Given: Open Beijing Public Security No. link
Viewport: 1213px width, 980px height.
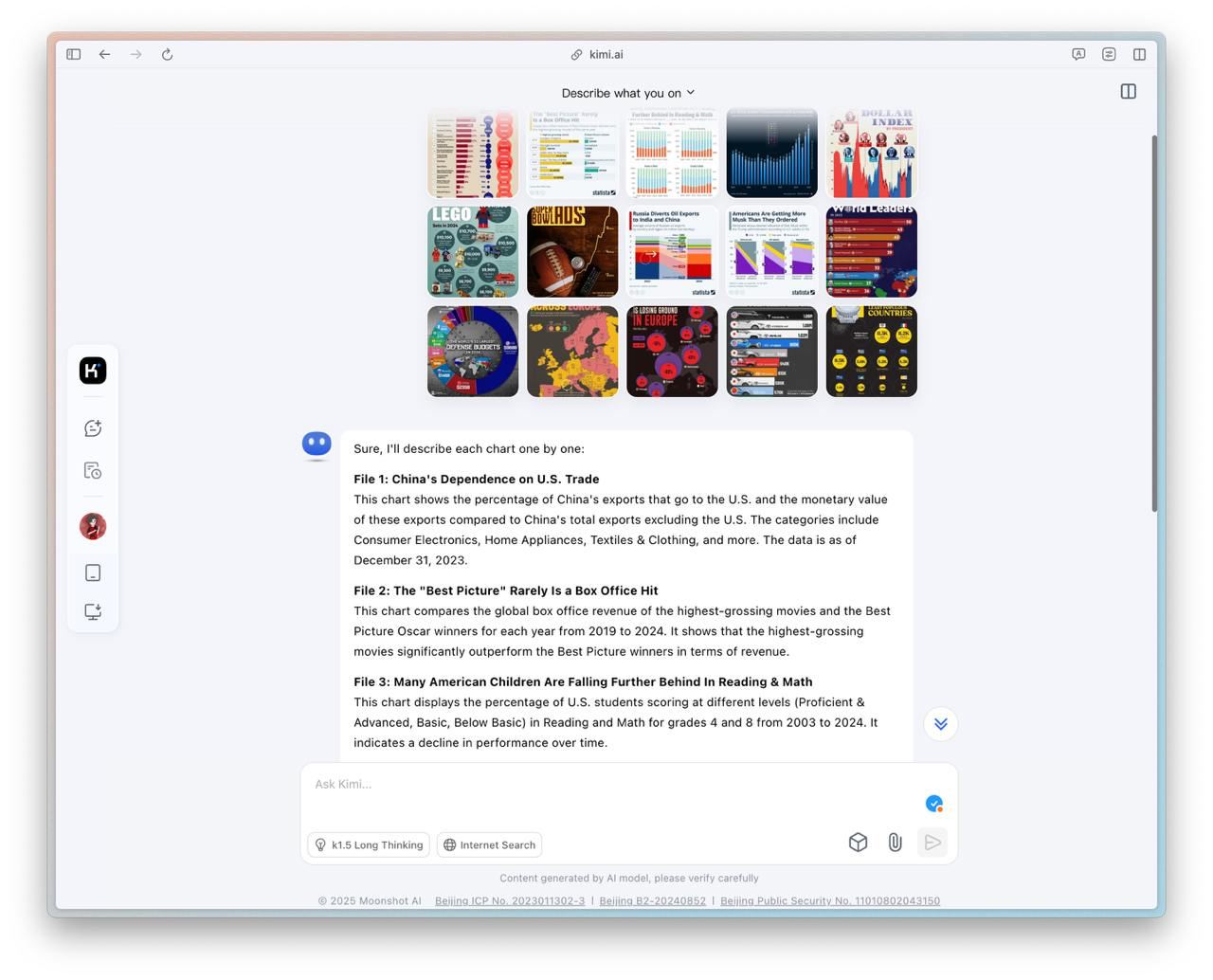Looking at the screenshot, I should [x=829, y=900].
